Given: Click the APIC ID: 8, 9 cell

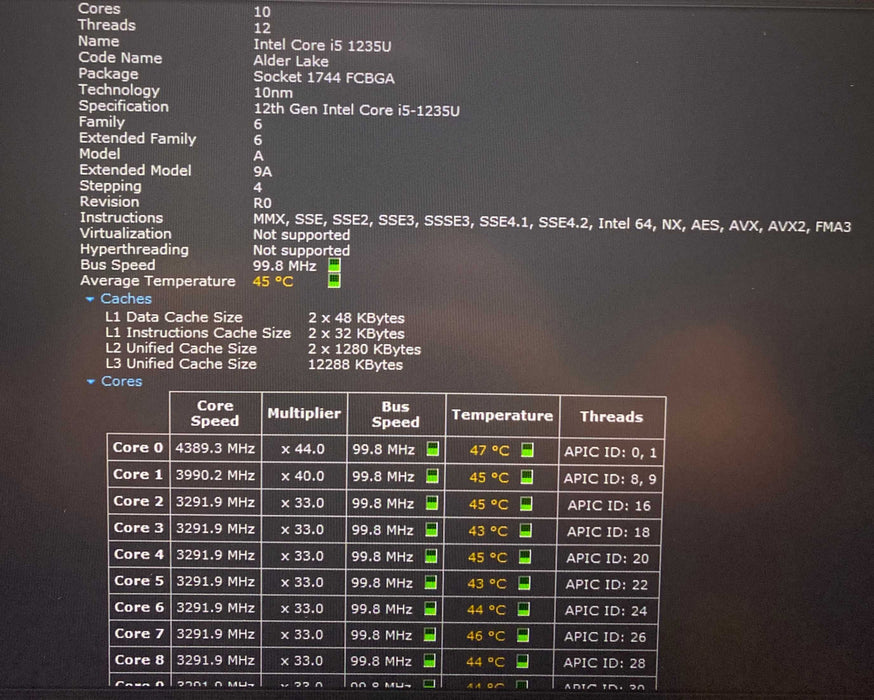Looking at the screenshot, I should pos(610,478).
